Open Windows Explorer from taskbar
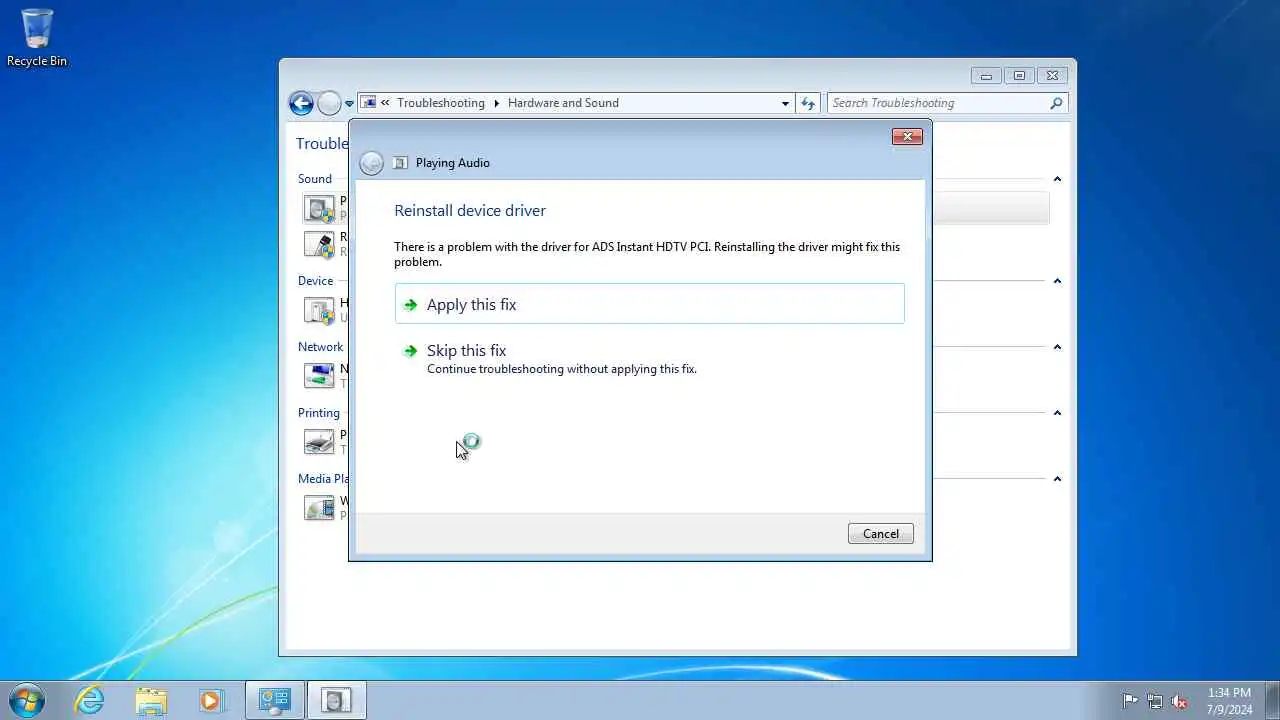 (x=151, y=700)
